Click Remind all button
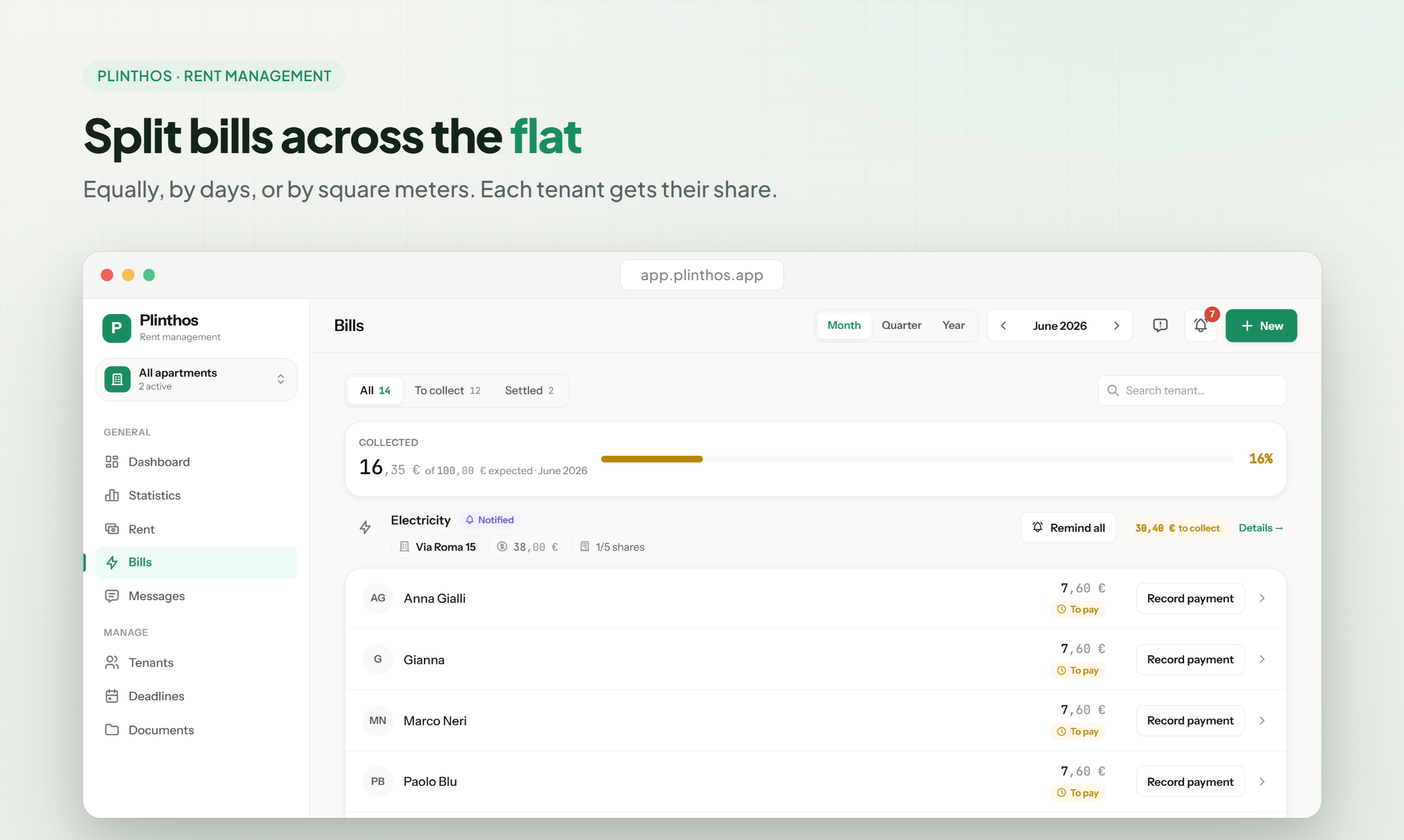Image resolution: width=1404 pixels, height=840 pixels. (x=1068, y=528)
